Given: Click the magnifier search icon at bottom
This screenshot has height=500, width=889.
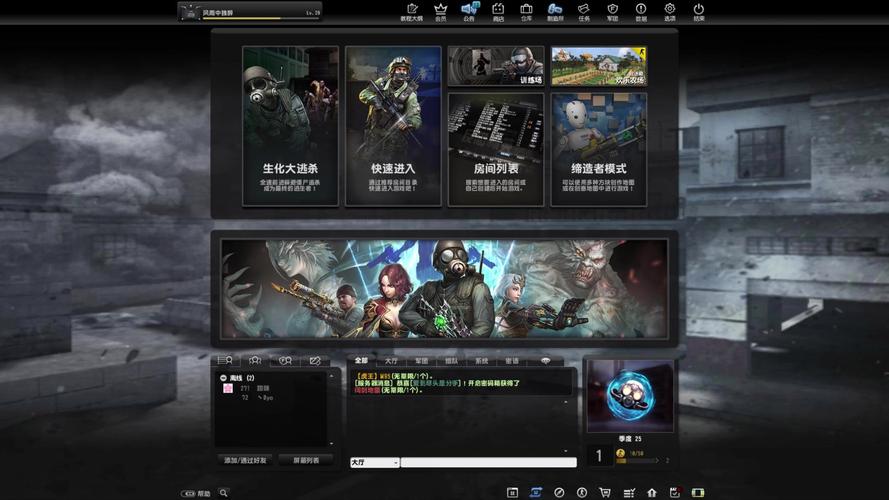Looking at the screenshot, I should [x=224, y=493].
